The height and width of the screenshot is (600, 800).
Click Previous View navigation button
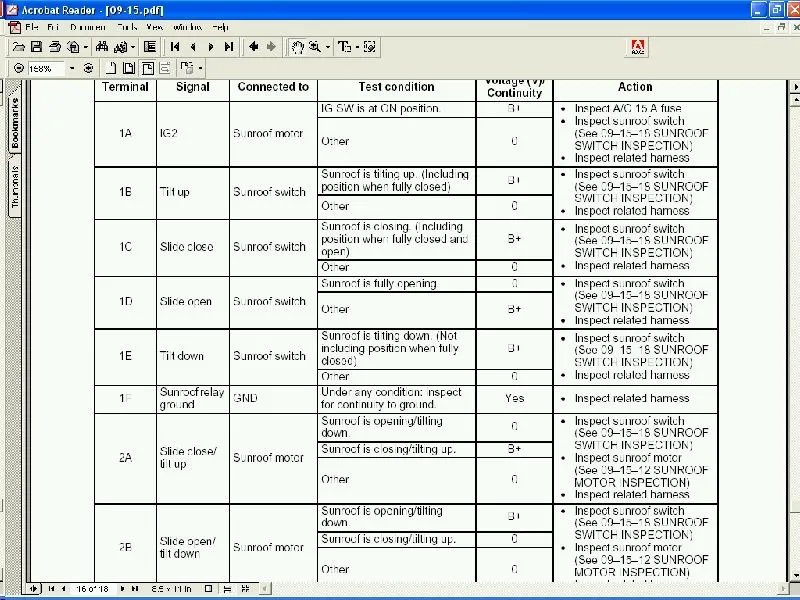pyautogui.click(x=254, y=47)
